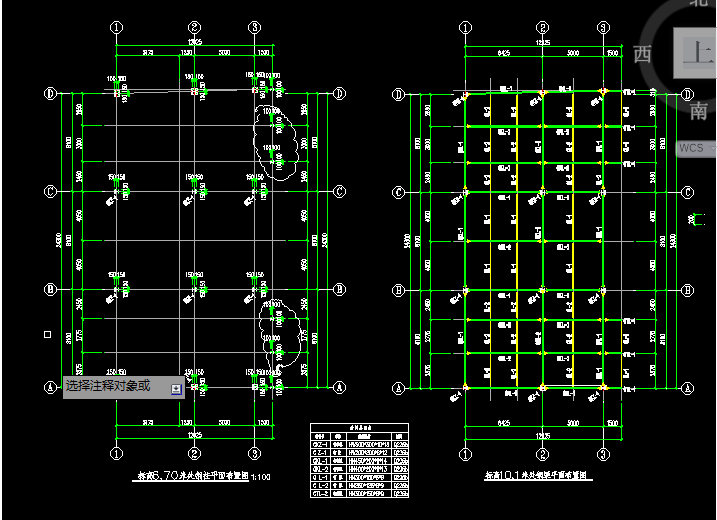The image size is (717, 520).
Task: Select top grid bubble 1 of right plan
Action: [x=466, y=28]
